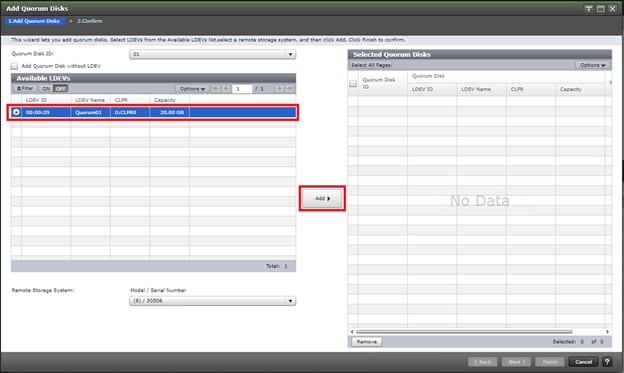Screen dimensions: 624x373
Task: Click Capacity header in Selected Quorum Disks
Action: (580, 89)
